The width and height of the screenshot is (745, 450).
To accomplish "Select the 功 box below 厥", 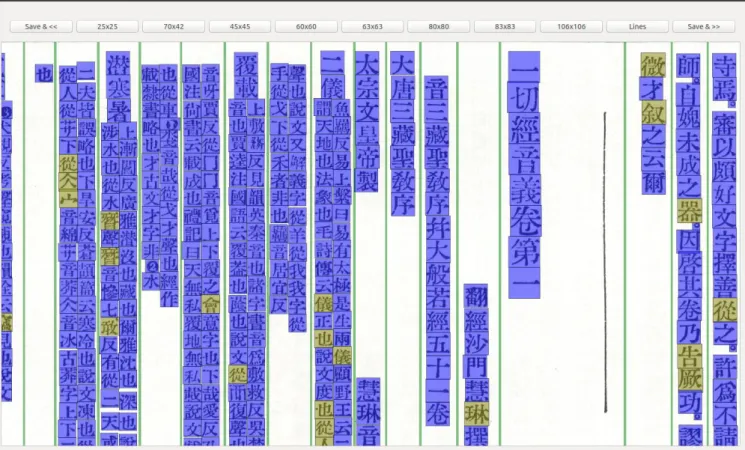I will click(x=690, y=402).
